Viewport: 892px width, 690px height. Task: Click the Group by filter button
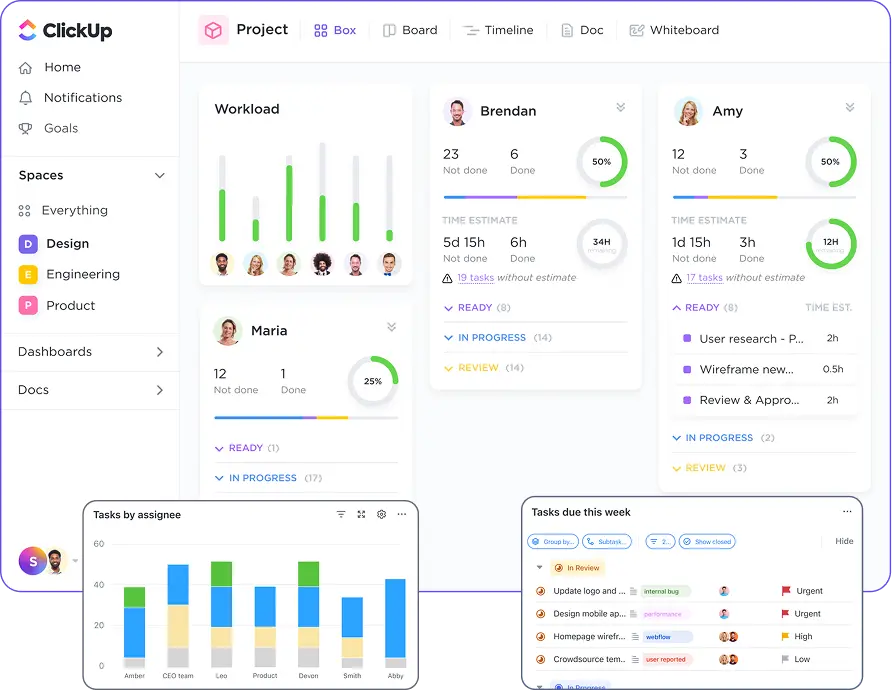(x=553, y=542)
